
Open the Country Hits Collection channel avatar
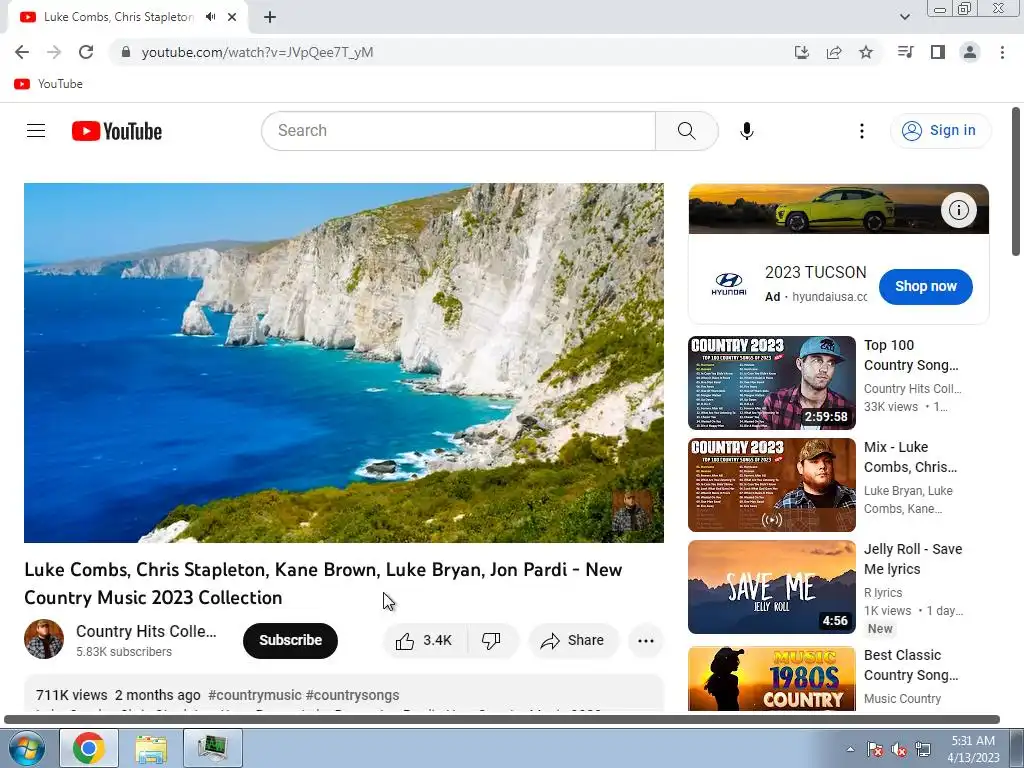[44, 639]
